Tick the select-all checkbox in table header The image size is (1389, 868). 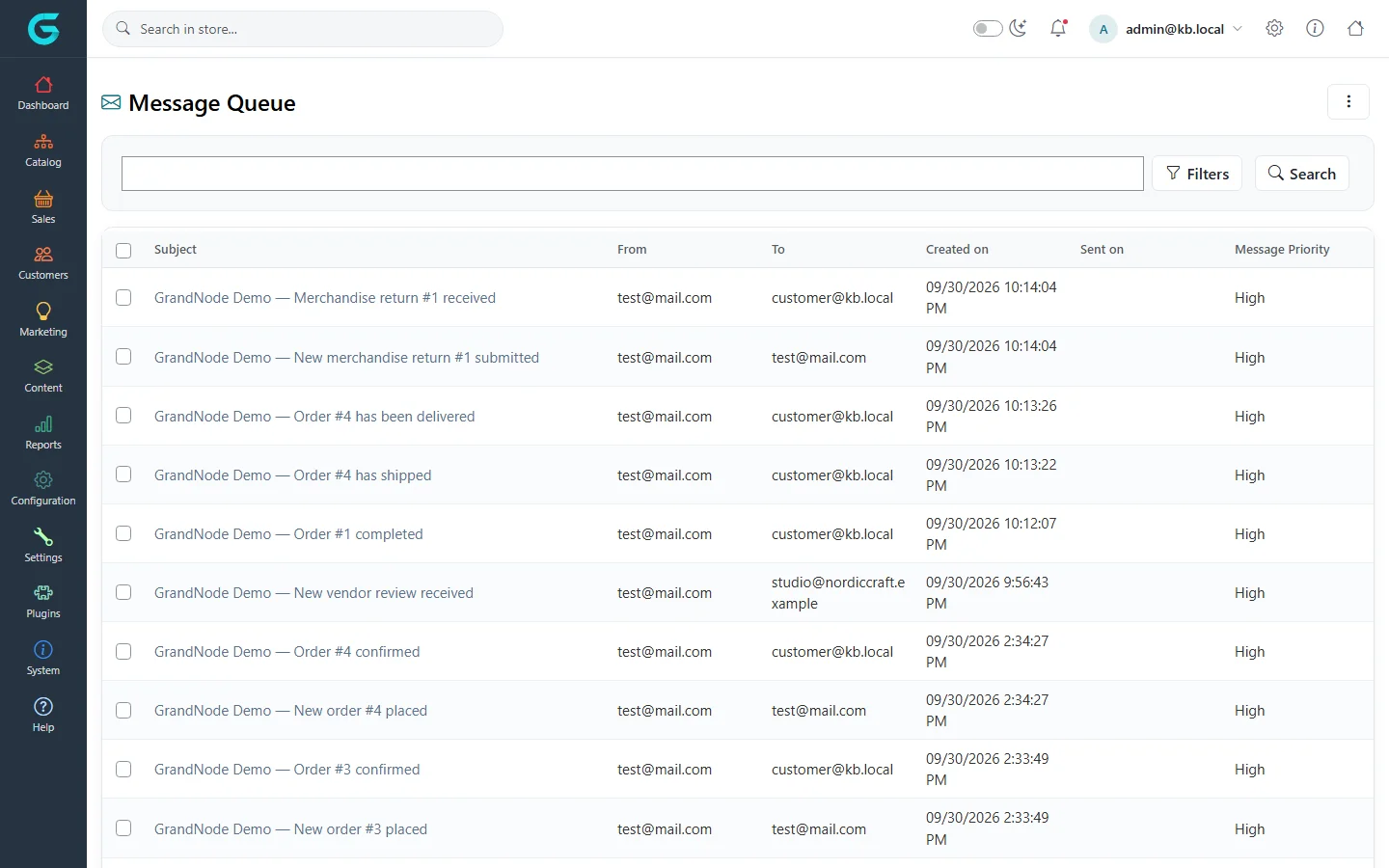coord(123,250)
